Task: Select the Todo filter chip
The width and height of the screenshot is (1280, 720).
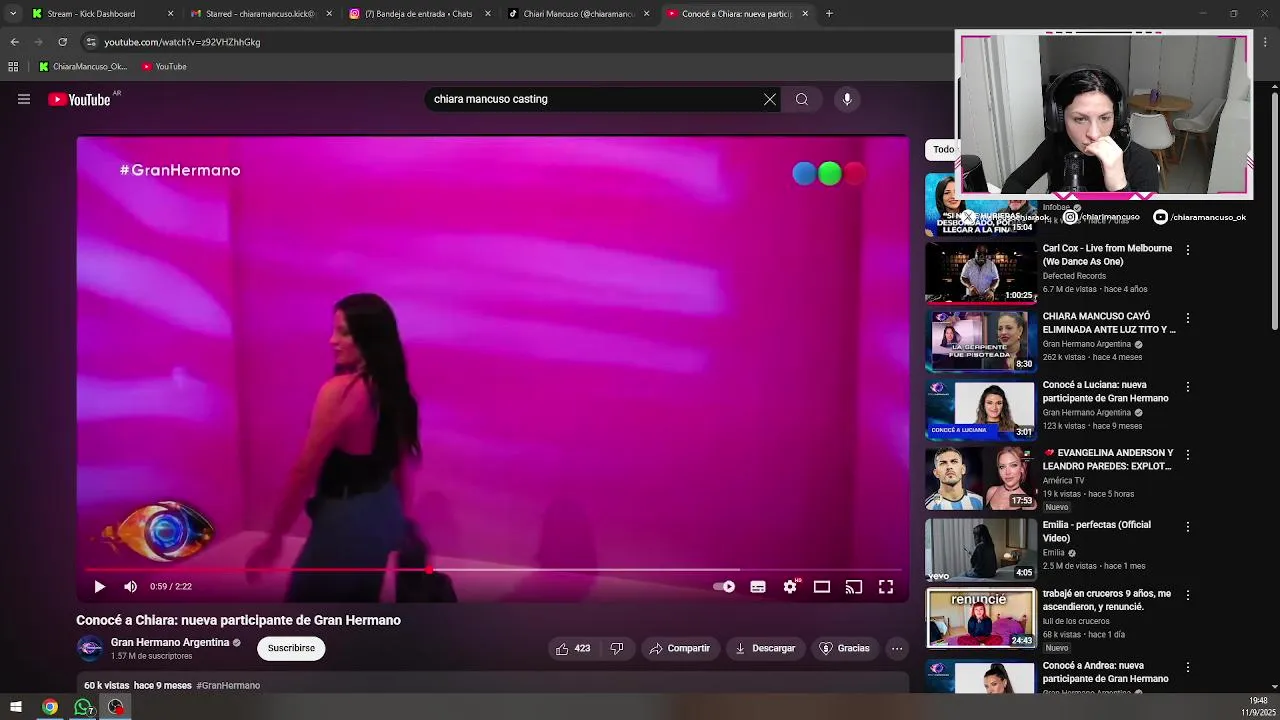Action: pos(943,150)
